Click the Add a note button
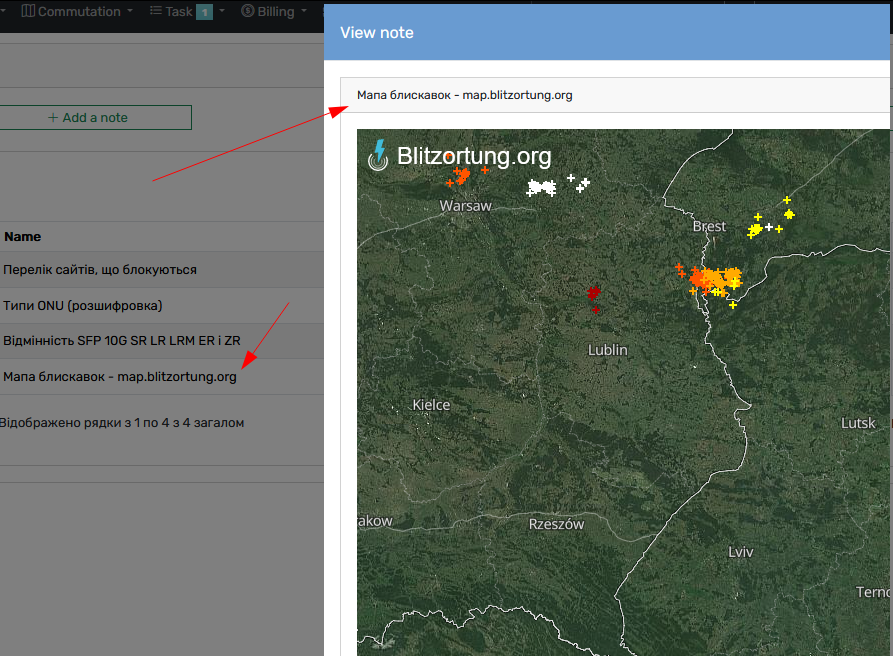The height and width of the screenshot is (656, 893). tap(95, 117)
